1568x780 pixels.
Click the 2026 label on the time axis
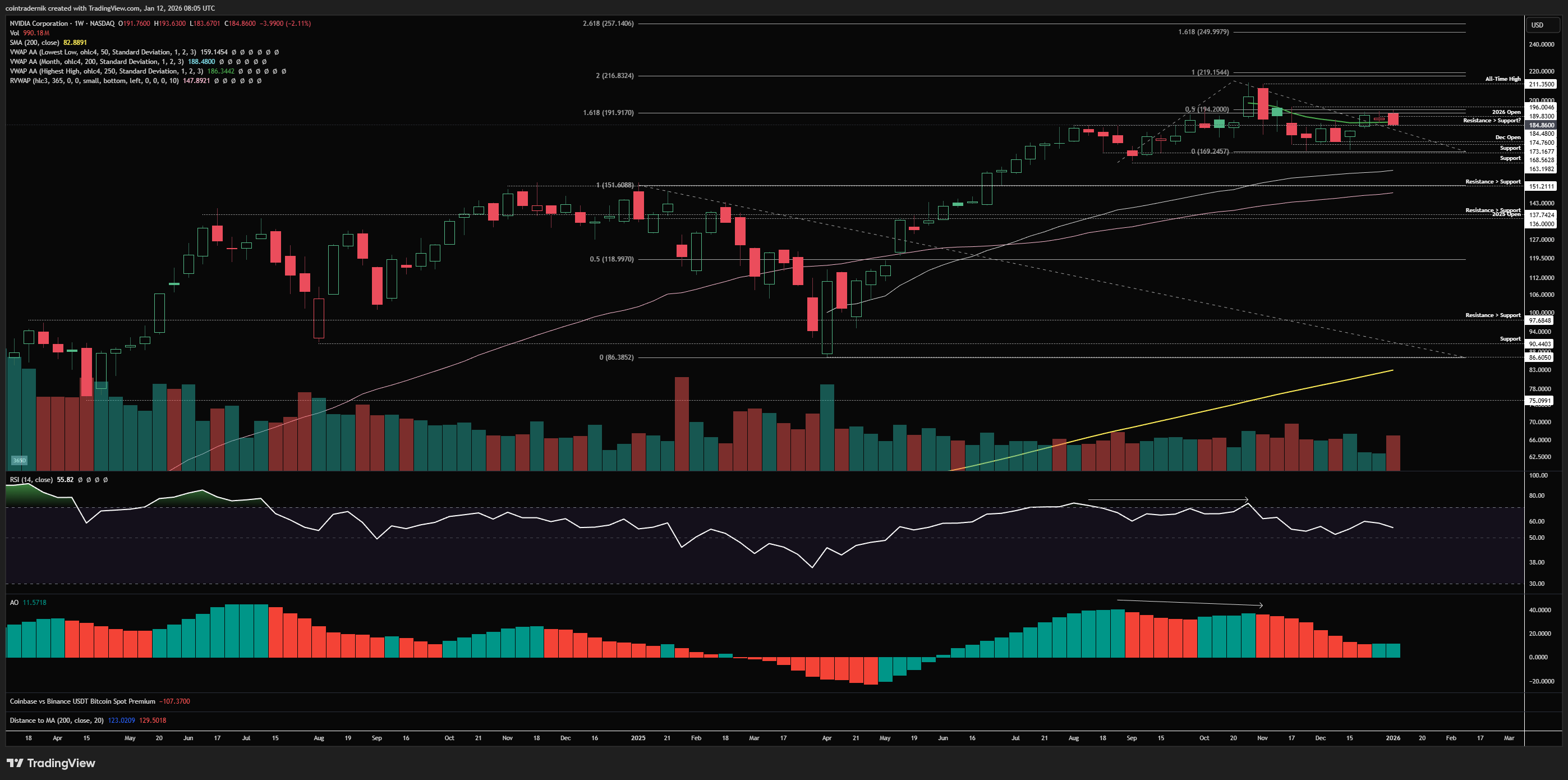[x=1393, y=738]
